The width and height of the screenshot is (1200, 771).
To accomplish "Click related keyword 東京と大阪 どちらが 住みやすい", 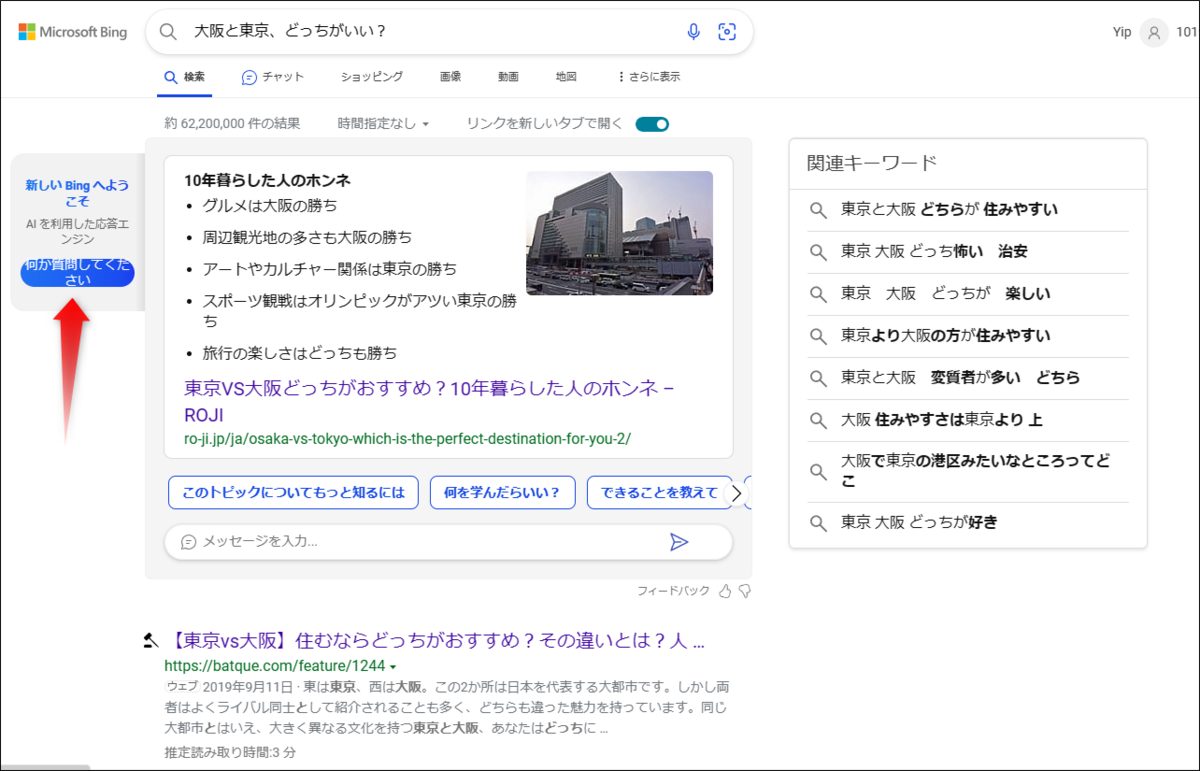I will (949, 210).
